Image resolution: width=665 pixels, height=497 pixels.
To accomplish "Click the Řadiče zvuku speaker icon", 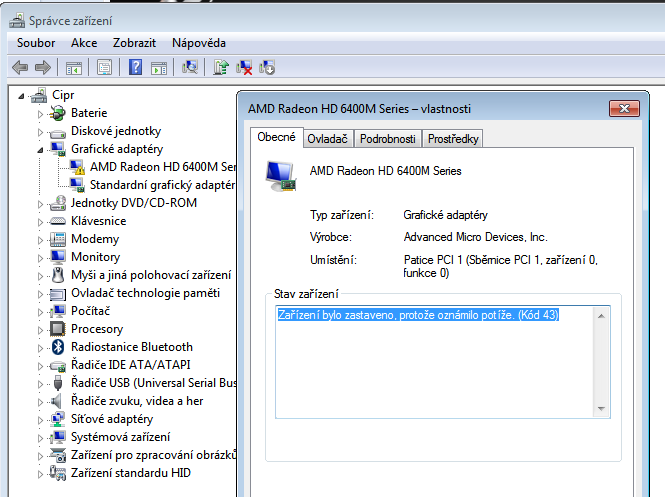I will pyautogui.click(x=56, y=401).
